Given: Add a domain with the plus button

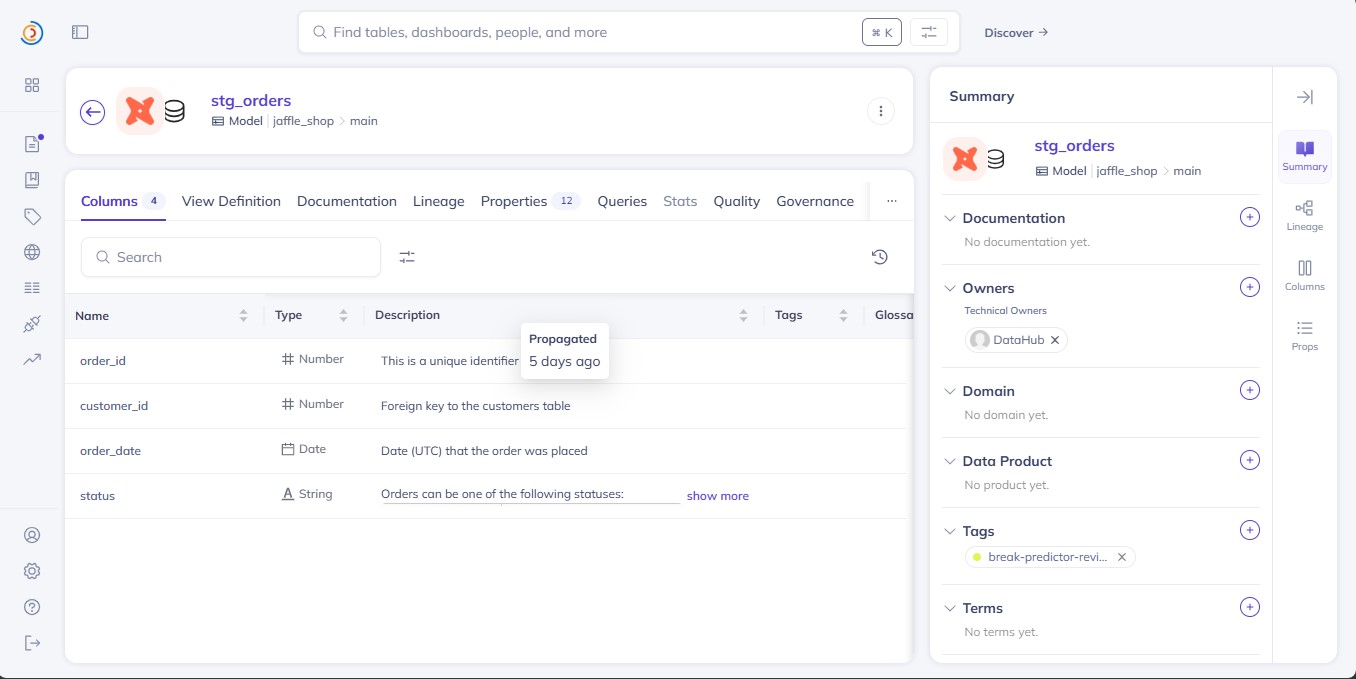Looking at the screenshot, I should coord(1250,390).
